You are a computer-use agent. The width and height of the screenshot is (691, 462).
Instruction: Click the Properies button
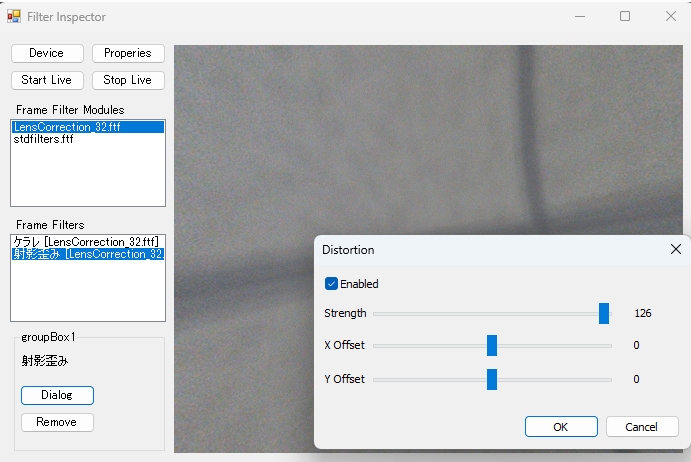tap(128, 53)
